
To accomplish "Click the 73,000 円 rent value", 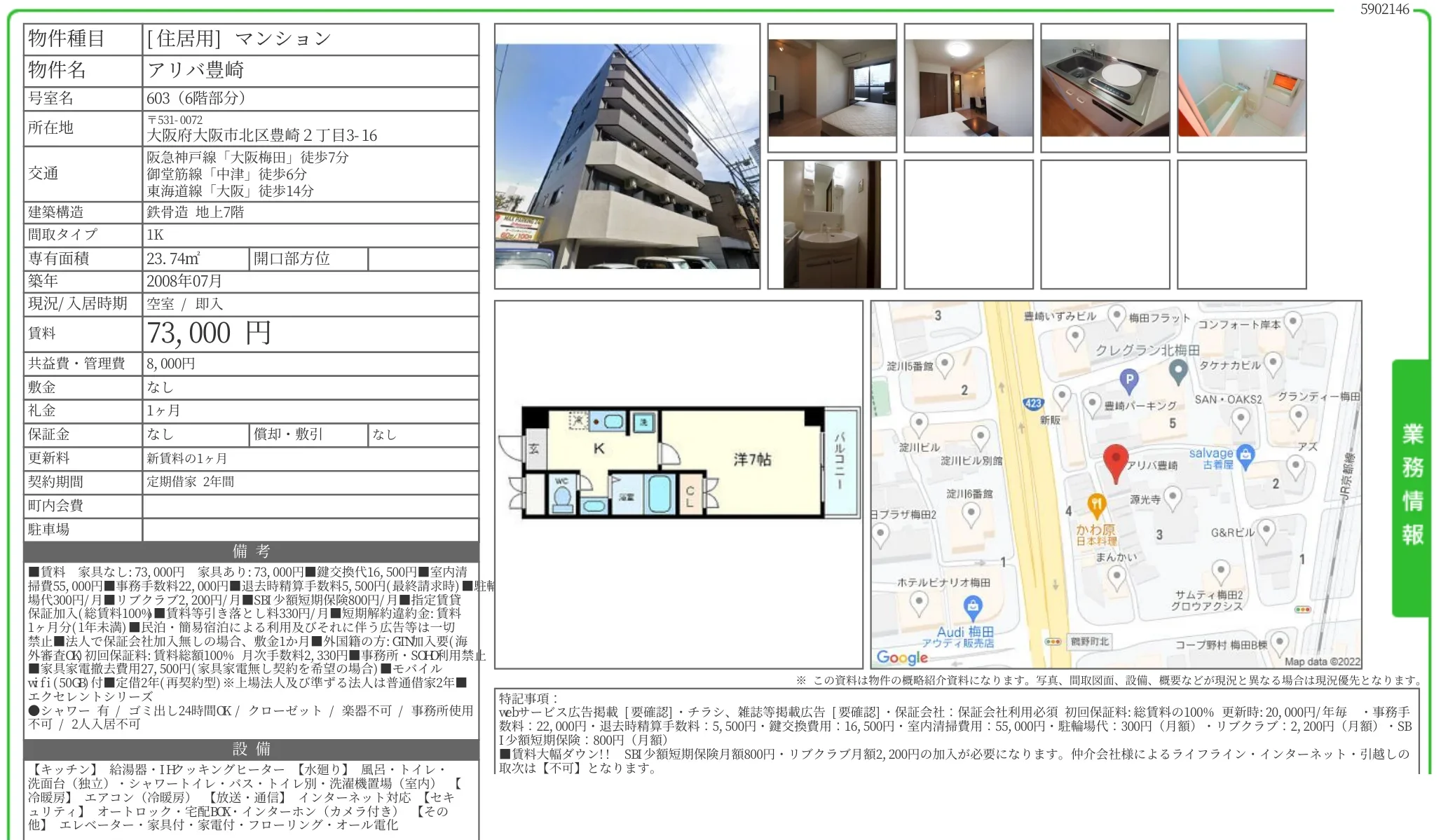I will click(209, 333).
